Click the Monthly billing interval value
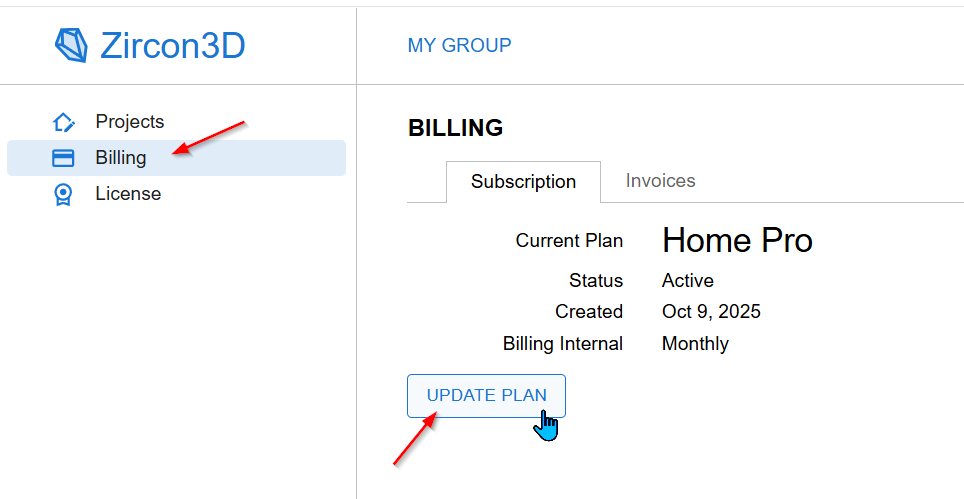Viewport: 964px width, 499px height. 695,344
